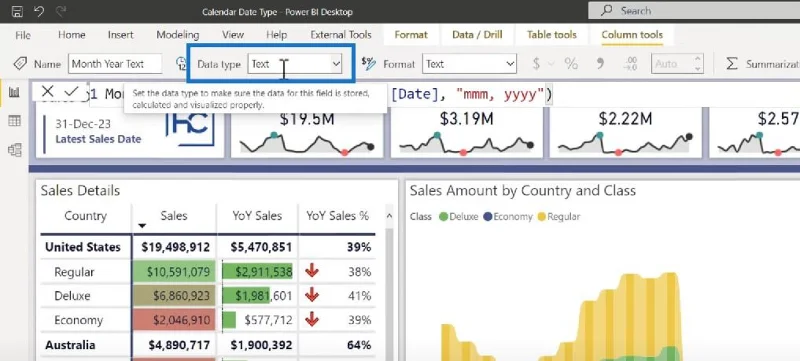Image resolution: width=800 pixels, height=361 pixels.
Task: Open the Insert ribbon tab
Action: [120, 35]
